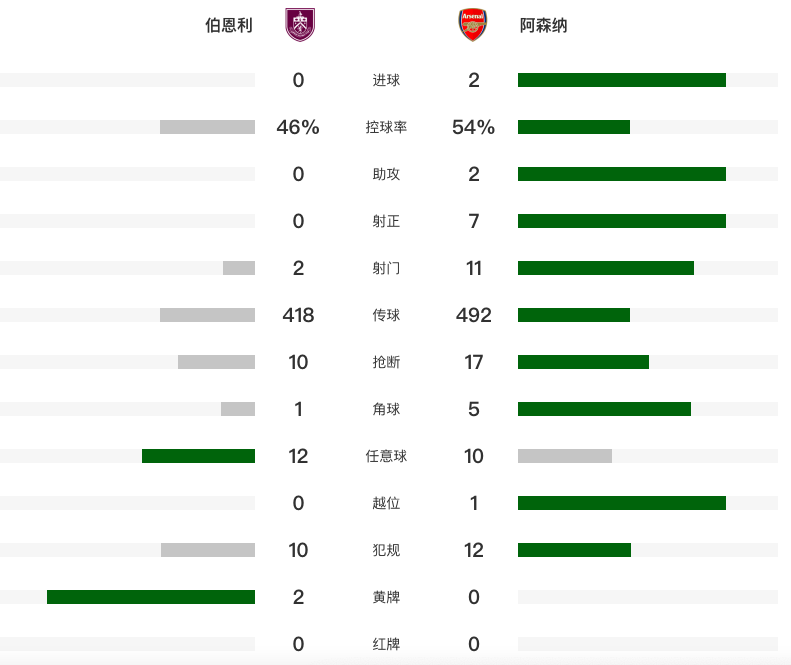The width and height of the screenshot is (791, 665).
Task: Click Arsenal's green 角球 bar
Action: pos(604,409)
